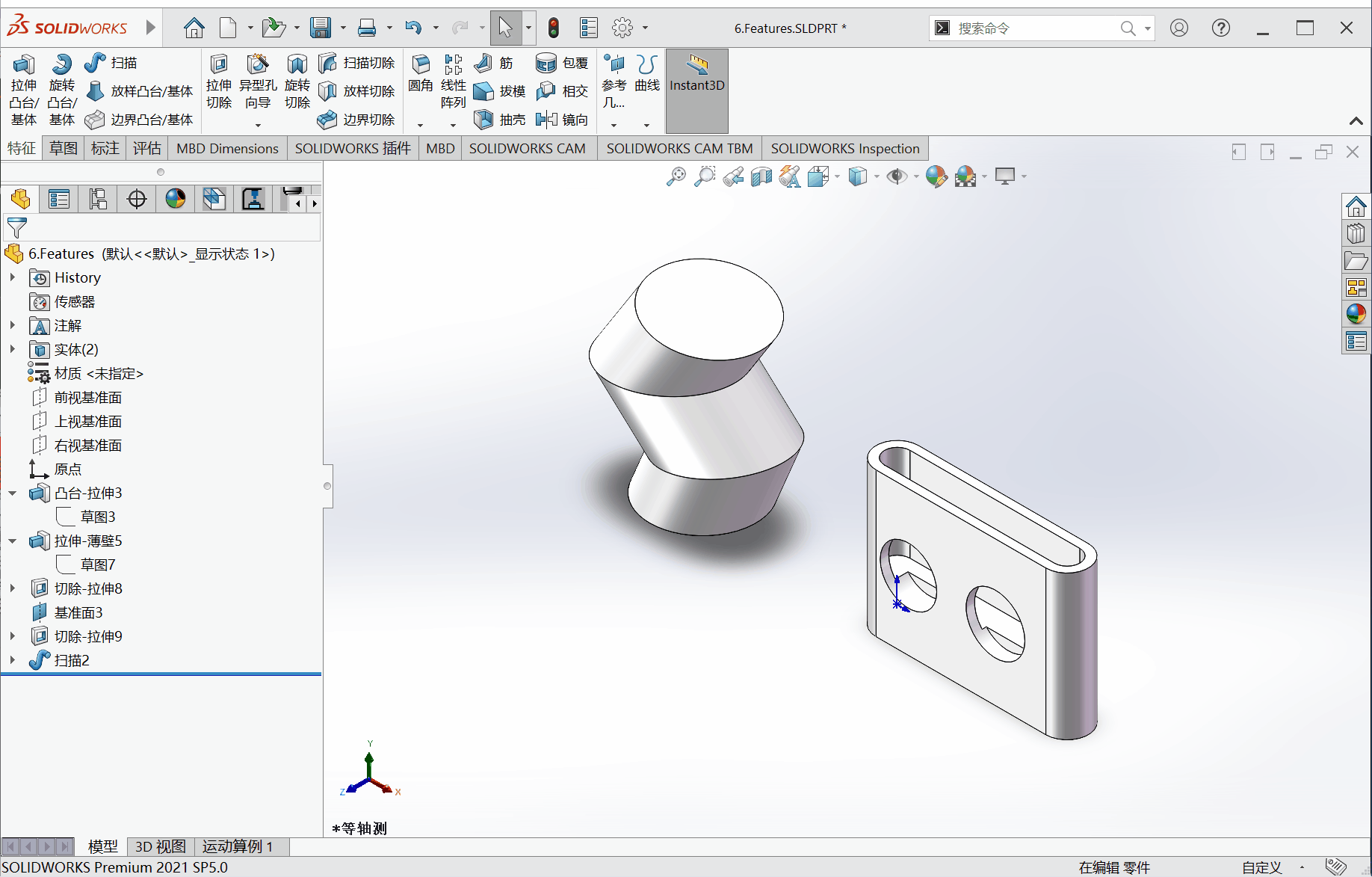Viewport: 1372px width, 877px height.
Task: Open the SOLIDWORKS CAM tab
Action: 528,148
